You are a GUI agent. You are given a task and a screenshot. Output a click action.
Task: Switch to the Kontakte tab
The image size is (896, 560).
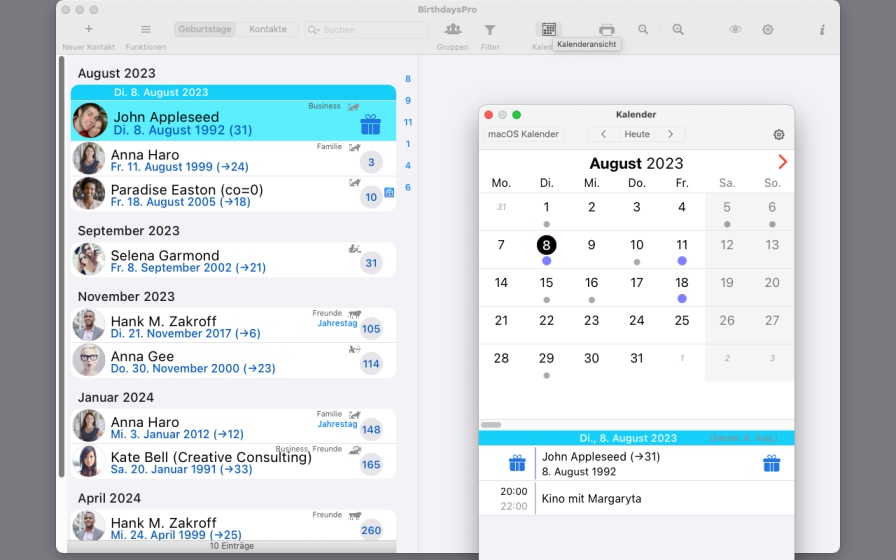pos(267,29)
